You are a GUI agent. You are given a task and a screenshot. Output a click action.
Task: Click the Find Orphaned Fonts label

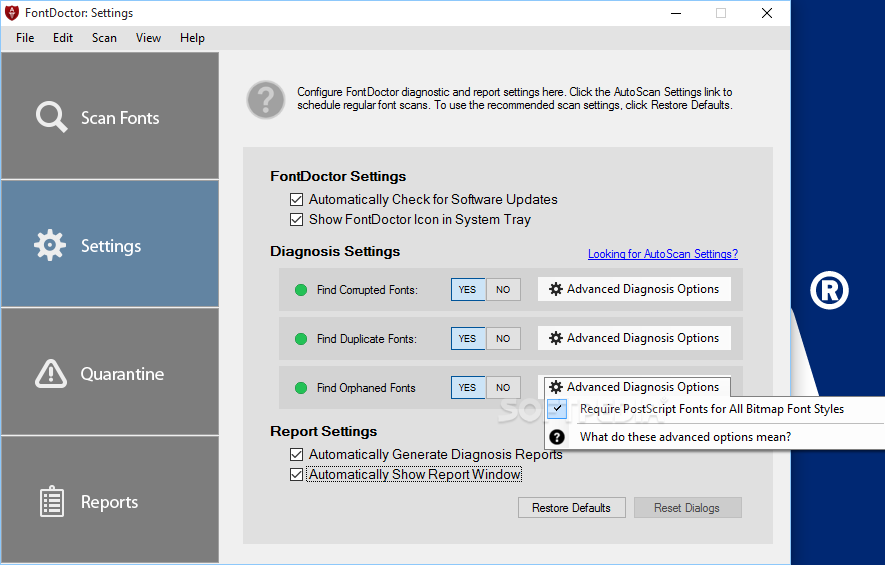click(366, 388)
